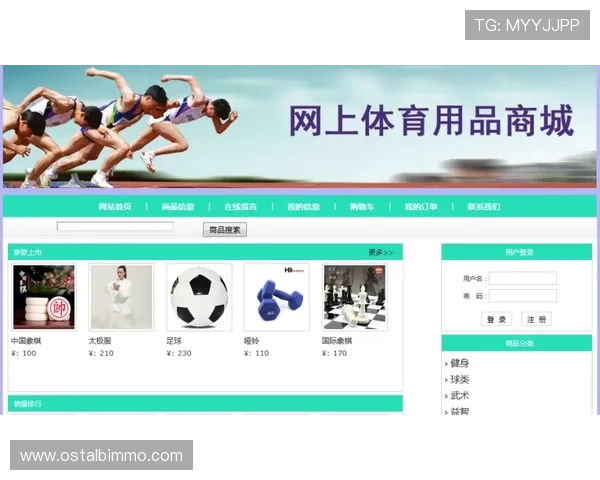Click the 新款上市 section heading
The width and height of the screenshot is (600, 480).
tap(28, 252)
